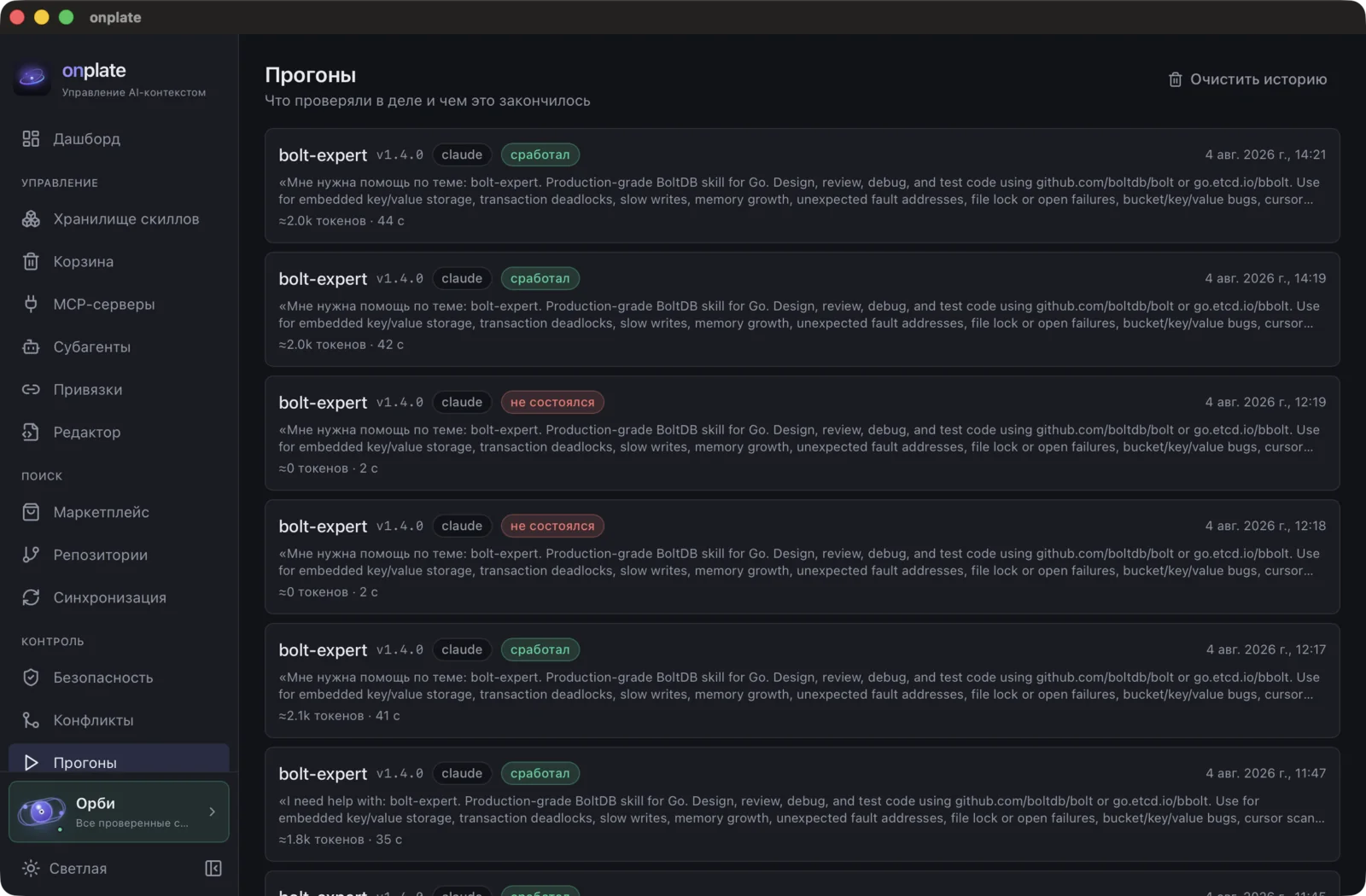Click claude tag on 12:17 run
This screenshot has height=896, width=1366.
[462, 649]
